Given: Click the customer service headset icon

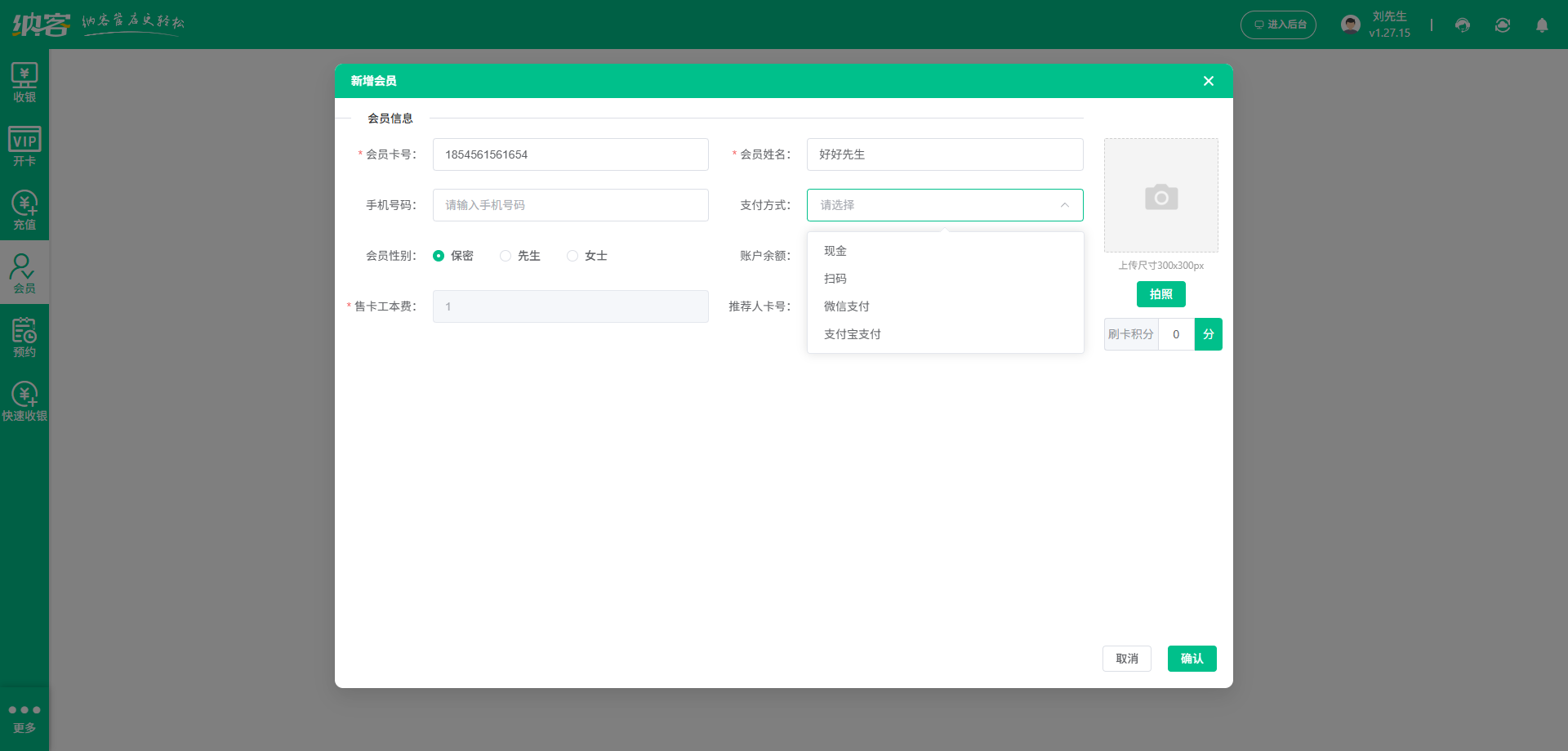Looking at the screenshot, I should click(1463, 25).
